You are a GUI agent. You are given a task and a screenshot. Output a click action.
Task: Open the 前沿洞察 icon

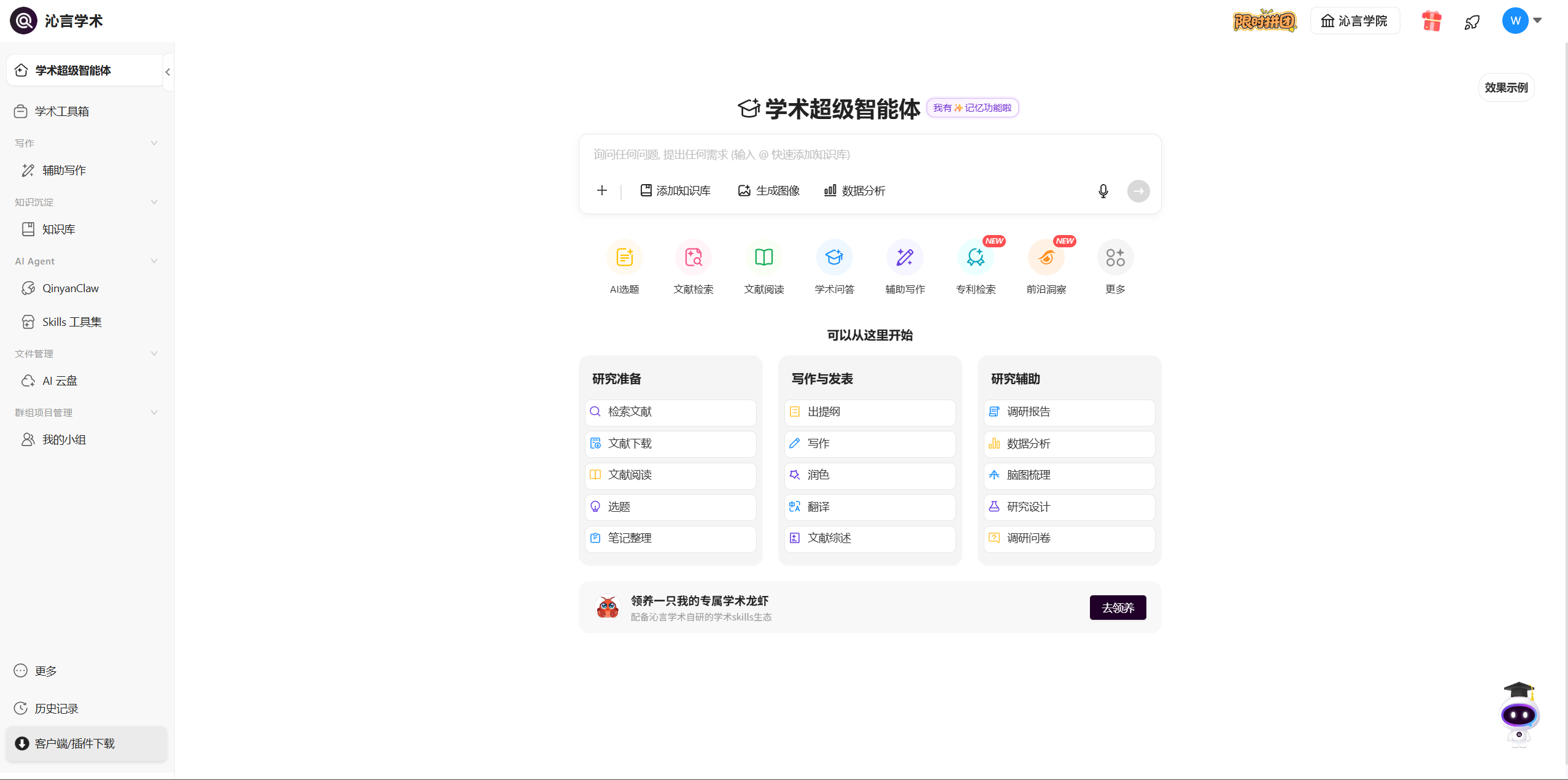click(x=1046, y=257)
